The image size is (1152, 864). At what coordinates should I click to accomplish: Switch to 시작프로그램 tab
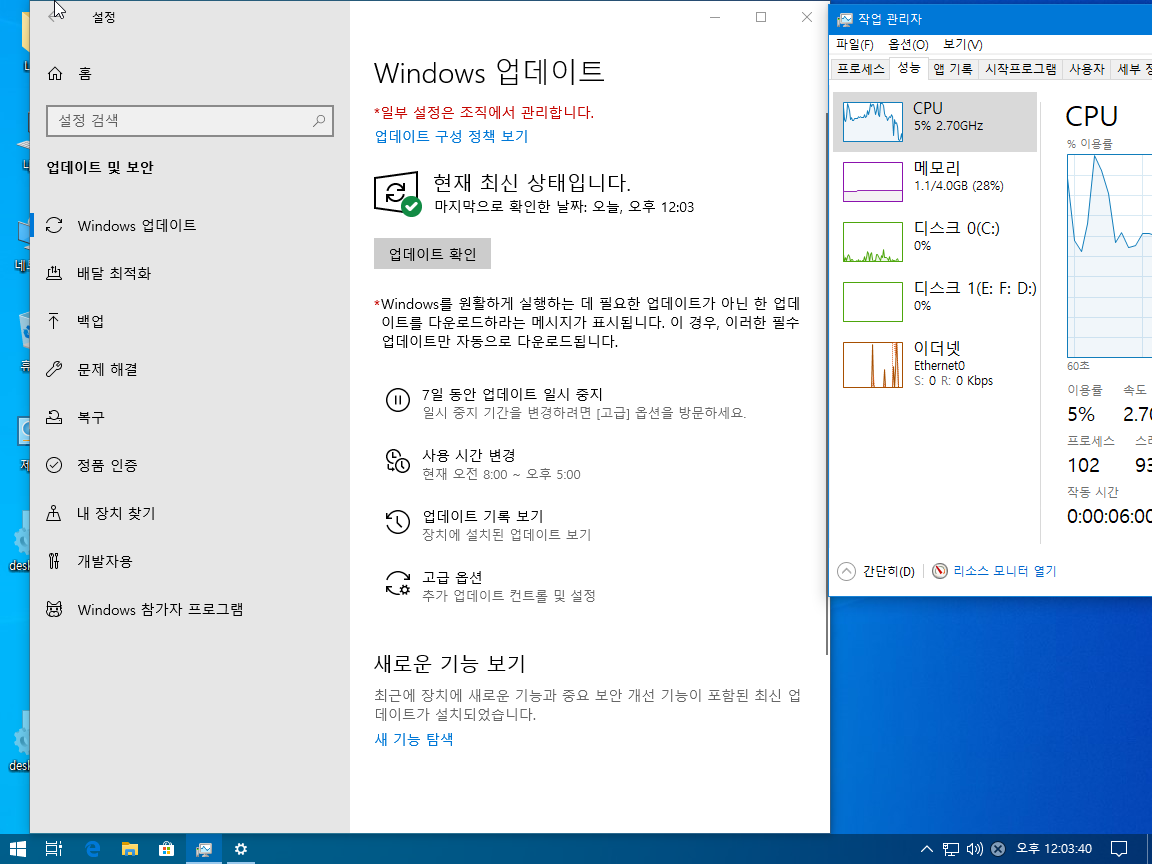[x=1020, y=69]
